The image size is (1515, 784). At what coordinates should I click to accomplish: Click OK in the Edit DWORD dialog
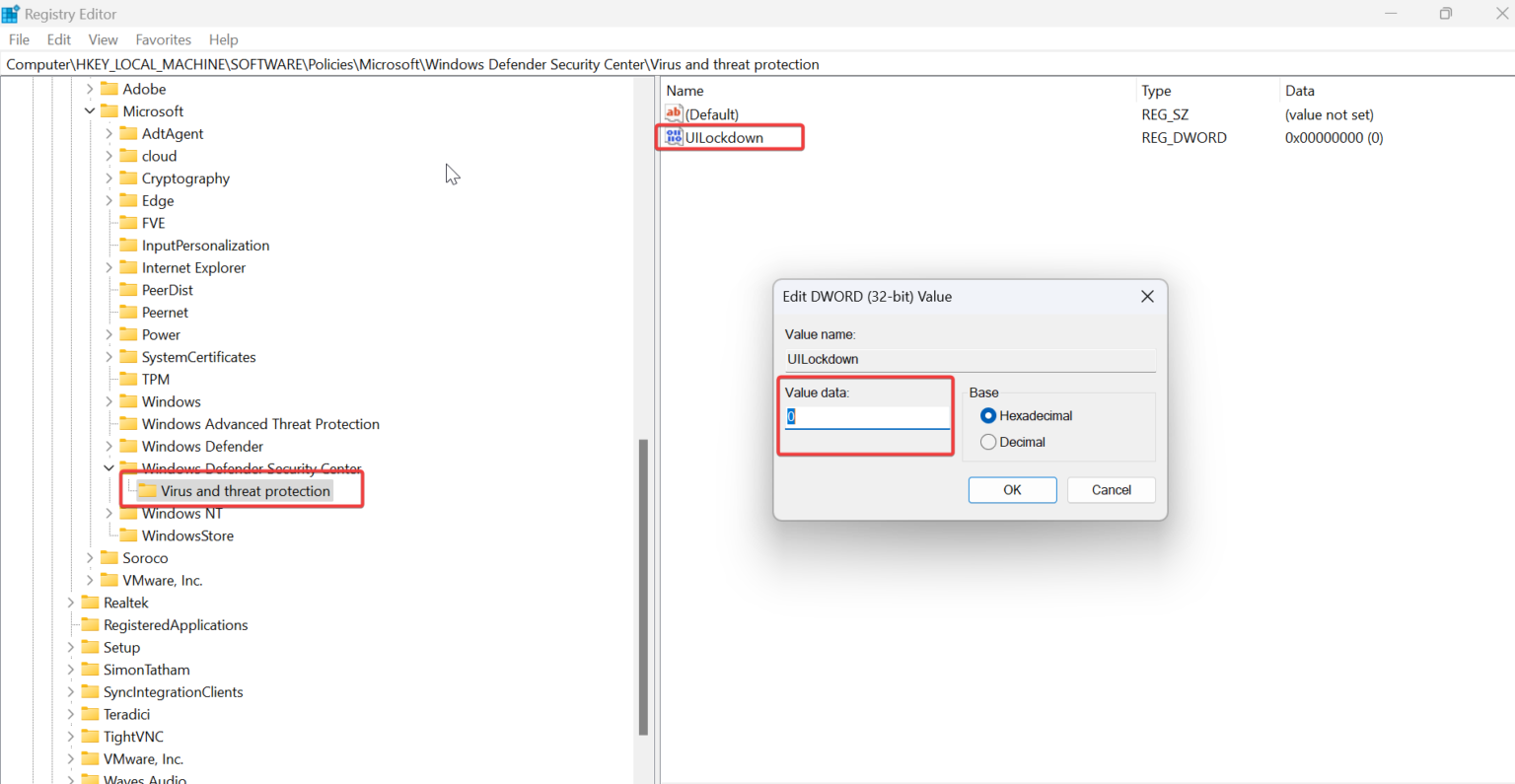1012,489
